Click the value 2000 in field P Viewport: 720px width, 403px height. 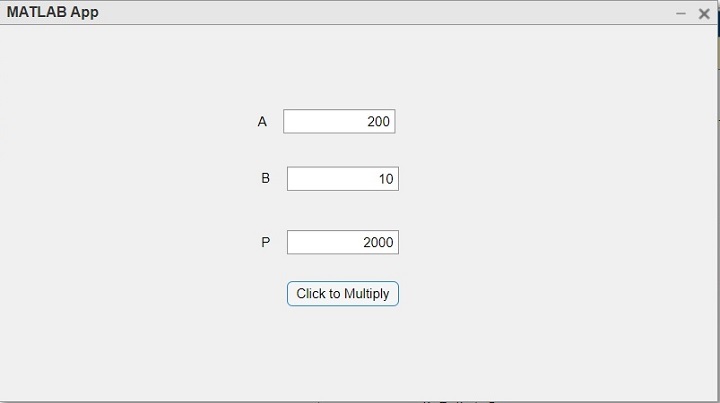378,242
